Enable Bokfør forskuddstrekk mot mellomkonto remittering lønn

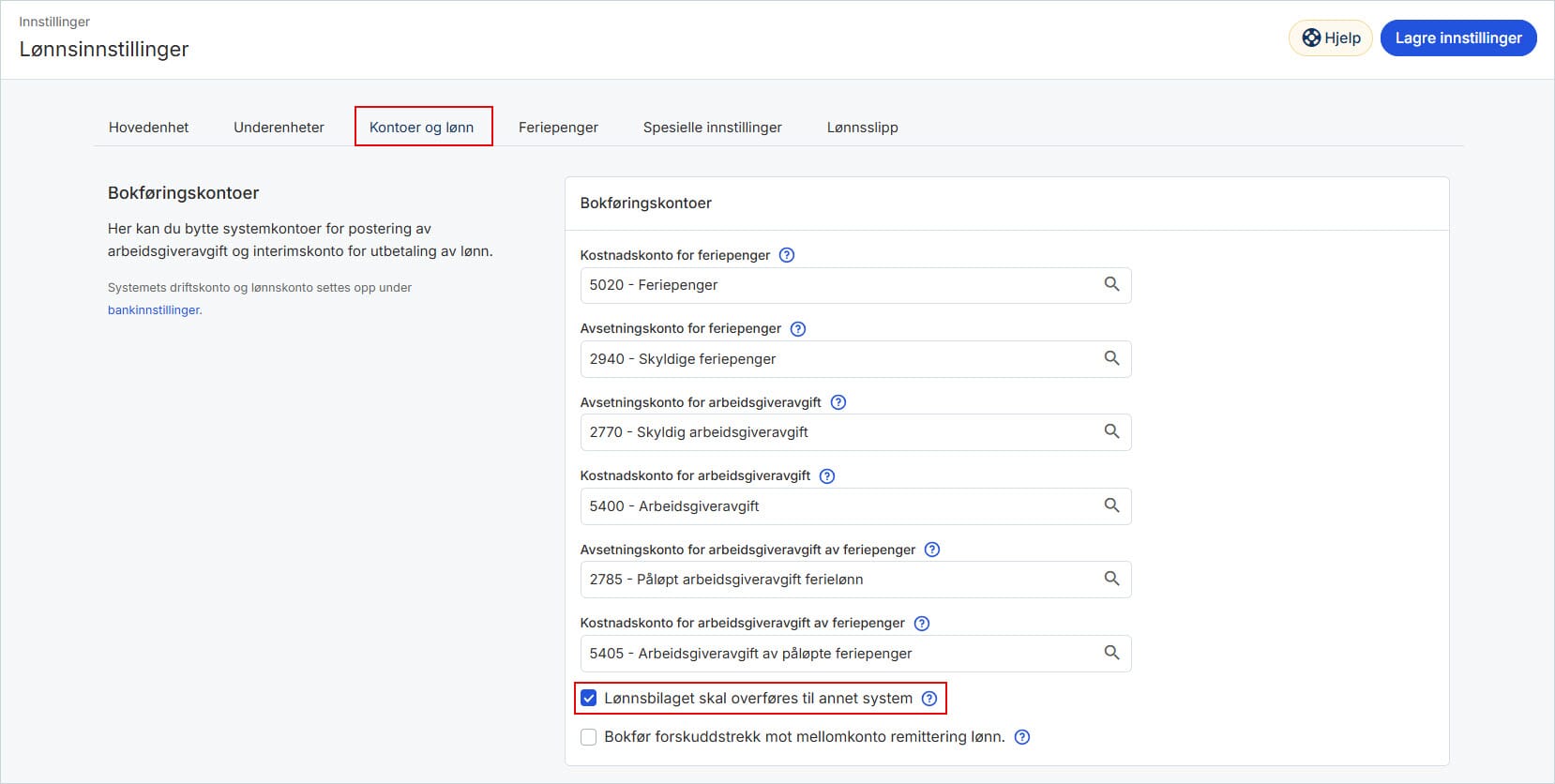click(589, 737)
